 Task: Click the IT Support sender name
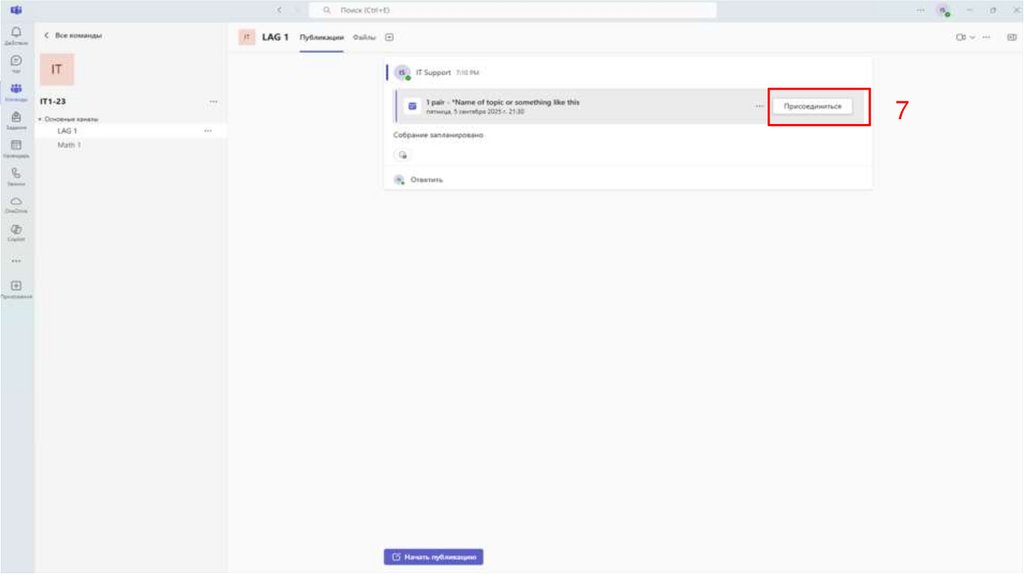pos(433,72)
